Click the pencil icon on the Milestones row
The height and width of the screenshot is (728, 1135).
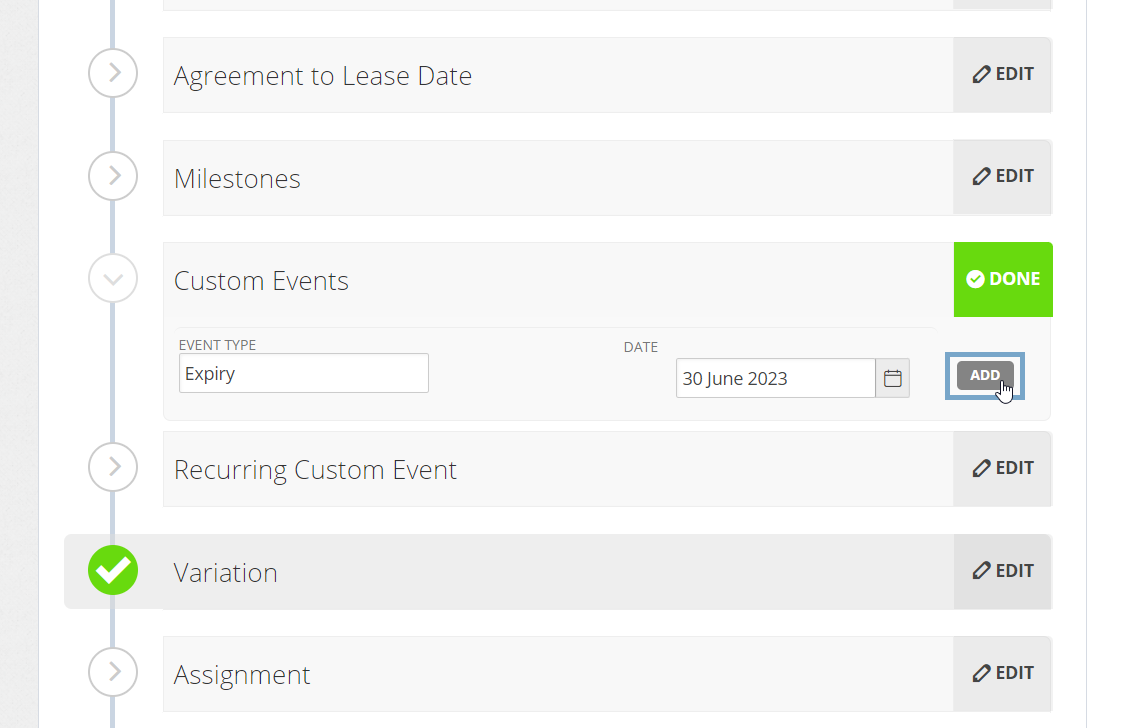[981, 177]
